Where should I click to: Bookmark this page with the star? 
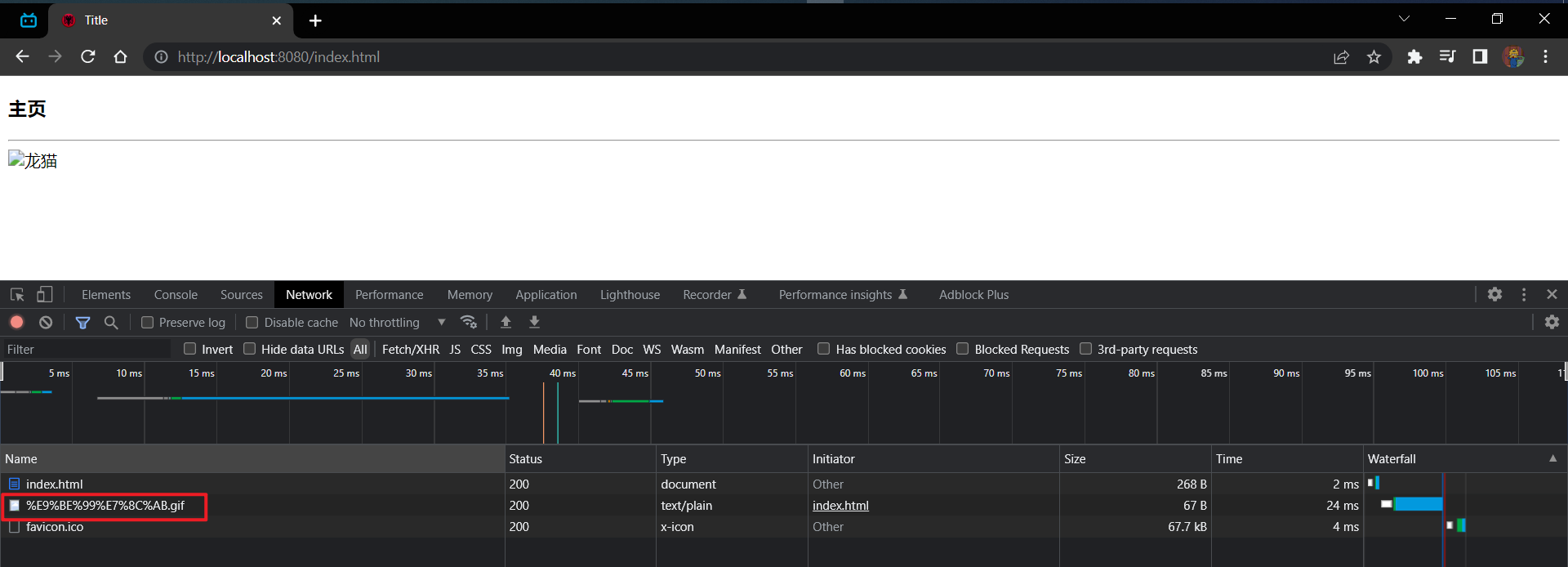click(1374, 56)
